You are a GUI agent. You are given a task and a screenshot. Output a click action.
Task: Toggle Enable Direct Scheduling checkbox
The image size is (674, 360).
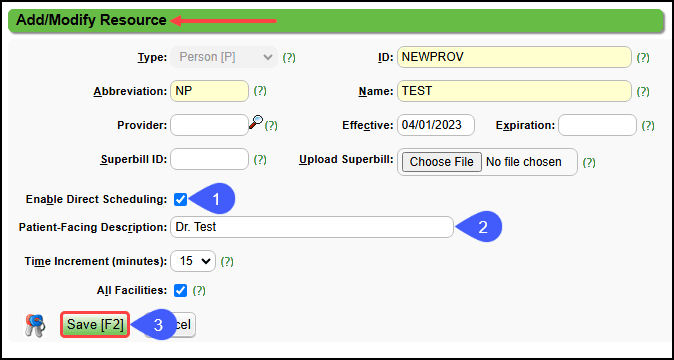(x=181, y=199)
